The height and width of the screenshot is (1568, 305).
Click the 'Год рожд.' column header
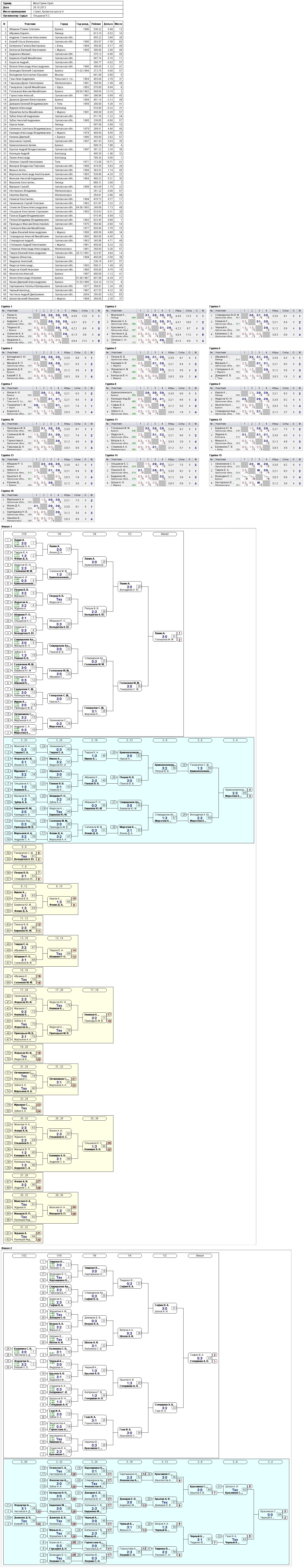(x=83, y=24)
